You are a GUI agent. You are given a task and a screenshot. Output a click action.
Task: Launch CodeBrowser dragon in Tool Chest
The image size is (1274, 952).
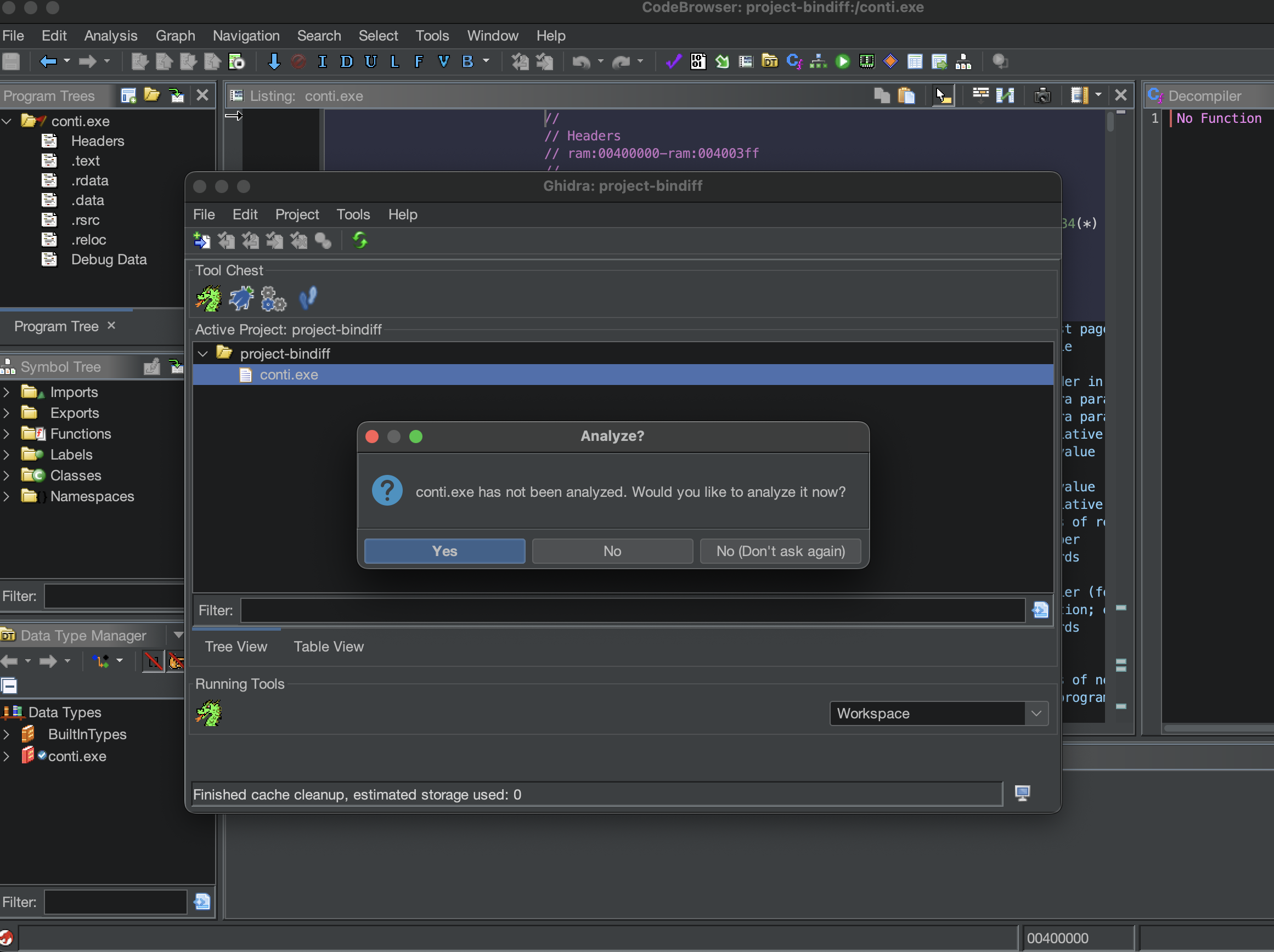tap(208, 298)
